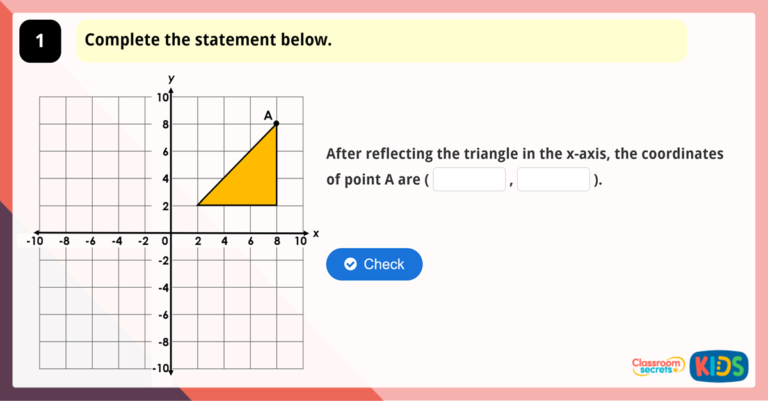Click the "After reflecting the triangle" sentence
This screenshot has width=768, height=401.
click(524, 154)
